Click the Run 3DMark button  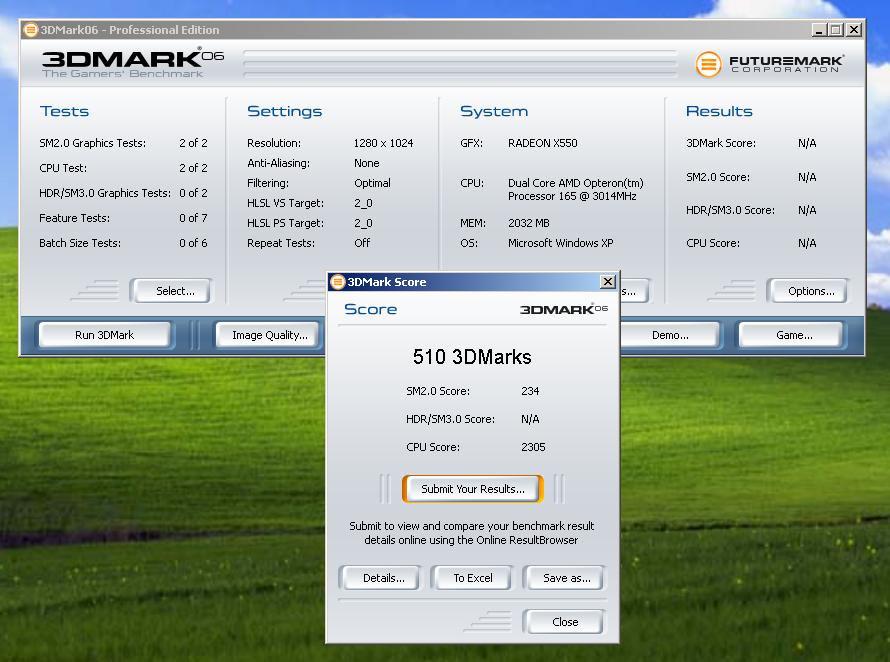[x=104, y=335]
